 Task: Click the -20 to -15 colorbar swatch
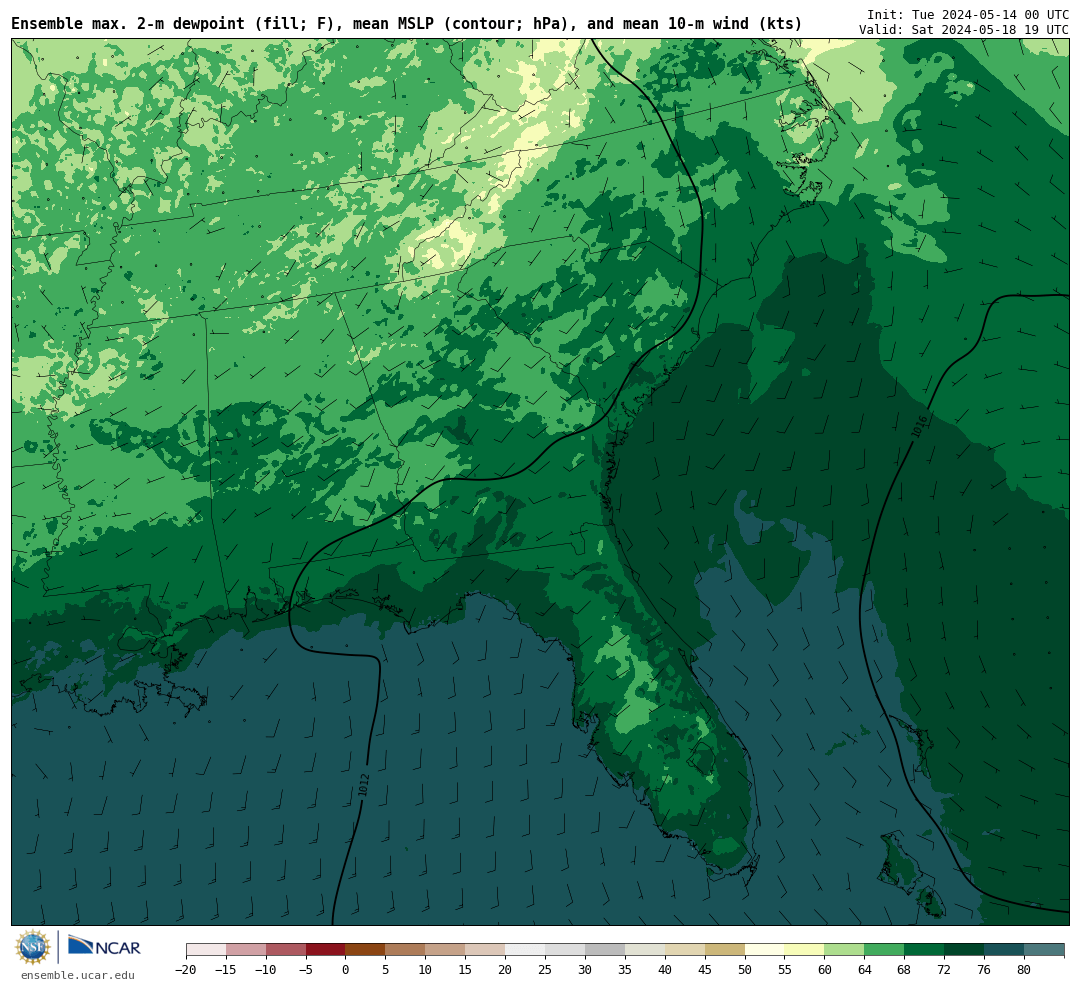(206, 950)
